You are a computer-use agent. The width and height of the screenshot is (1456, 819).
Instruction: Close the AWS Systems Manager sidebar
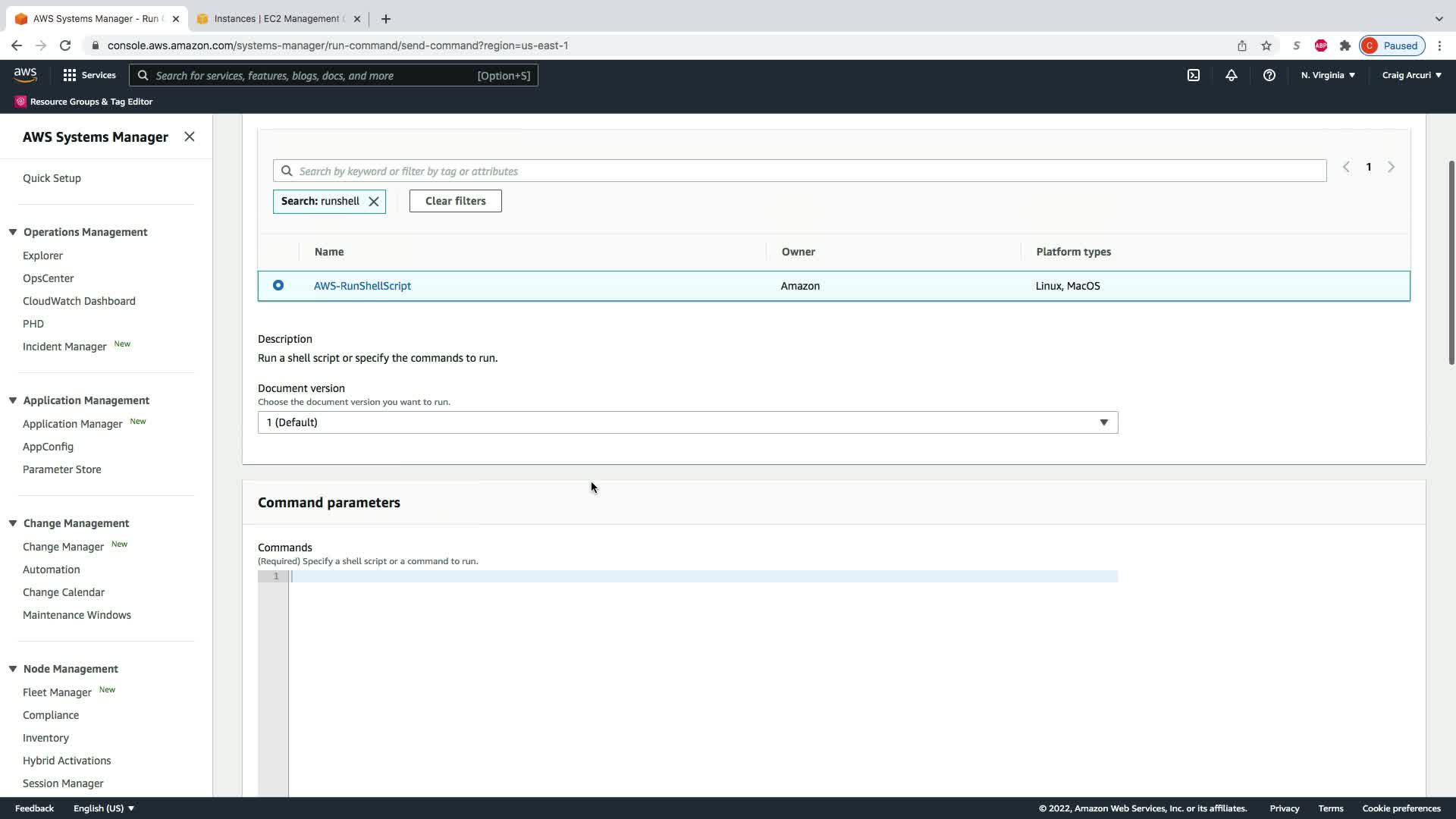(190, 136)
